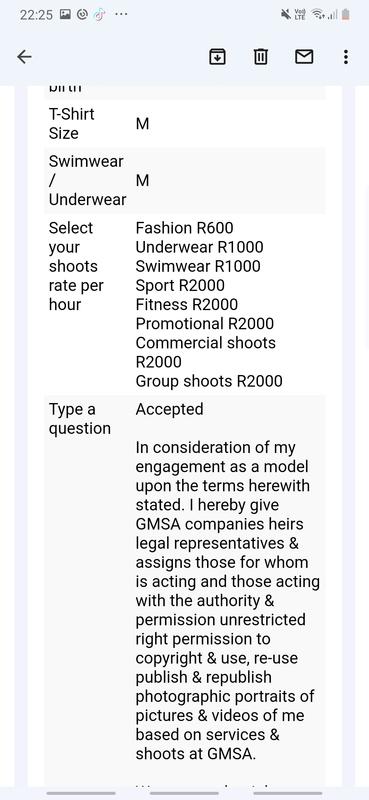Tap the Wi-Fi signal status icon
369x800 pixels.
pos(318,14)
